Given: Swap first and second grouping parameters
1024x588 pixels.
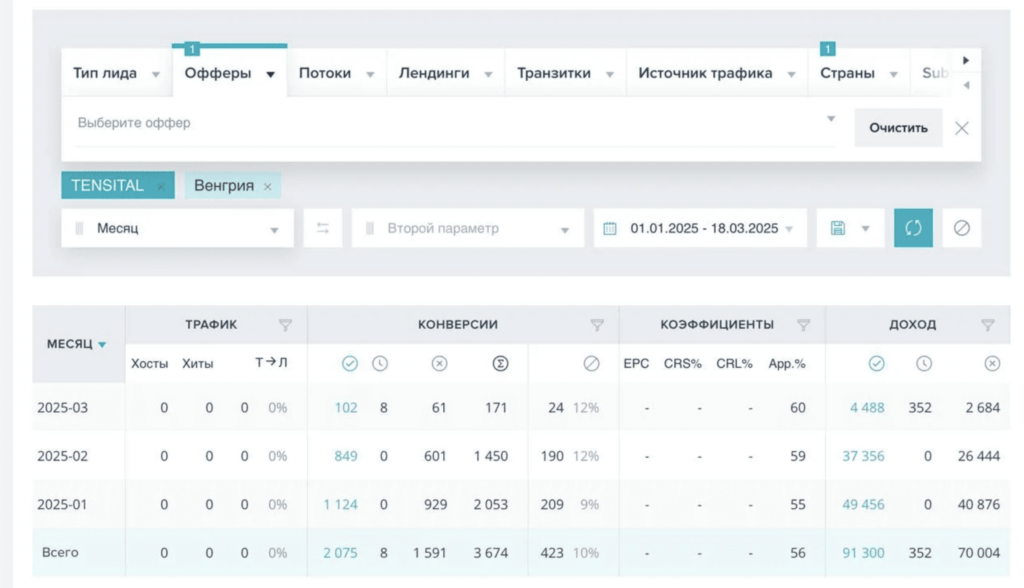Looking at the screenshot, I should (323, 228).
